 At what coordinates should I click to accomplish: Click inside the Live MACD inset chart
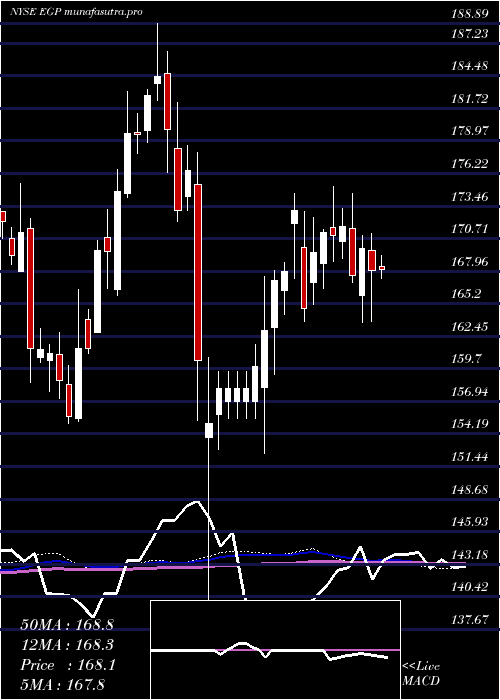pos(275,650)
